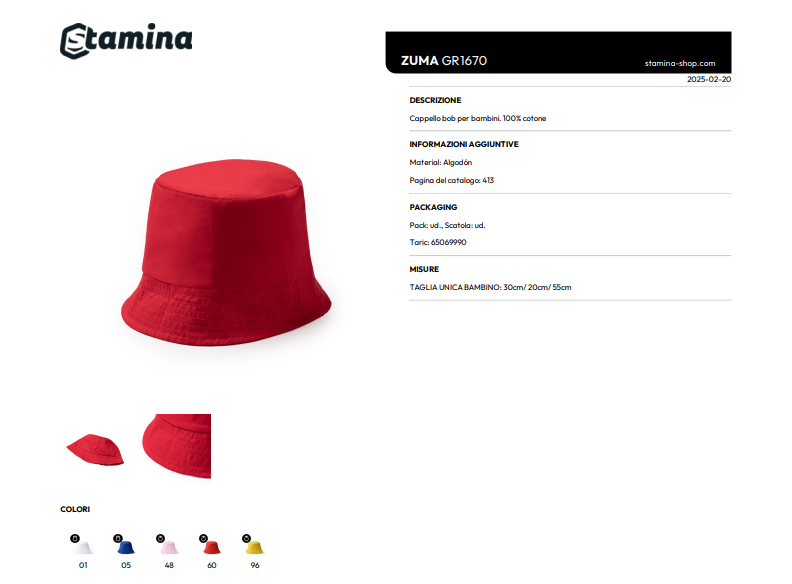Click the ZUMA GR1670 product title
Image resolution: width=792 pixels, height=584 pixels.
point(443,61)
